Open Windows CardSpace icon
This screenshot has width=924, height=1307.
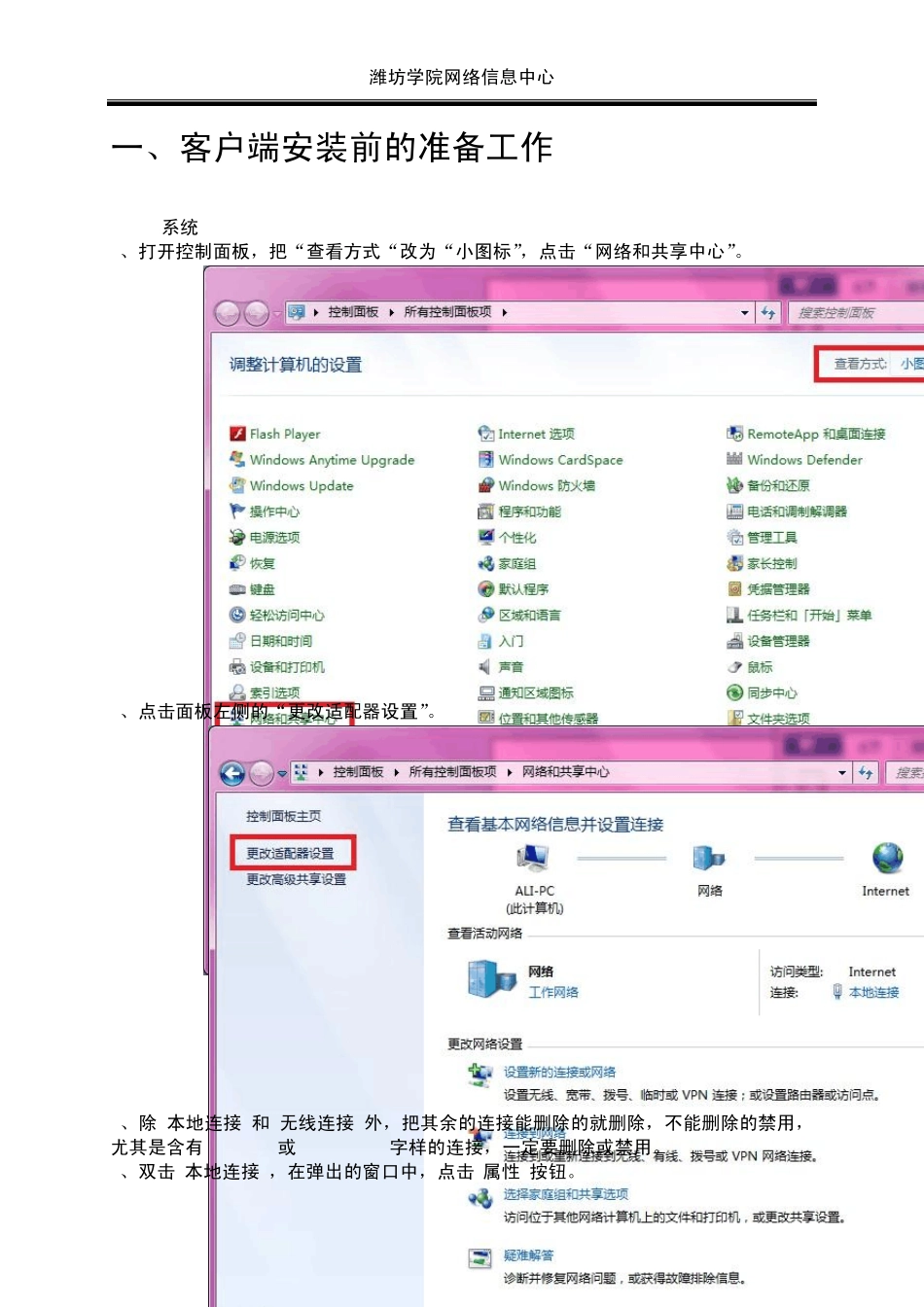click(x=486, y=459)
